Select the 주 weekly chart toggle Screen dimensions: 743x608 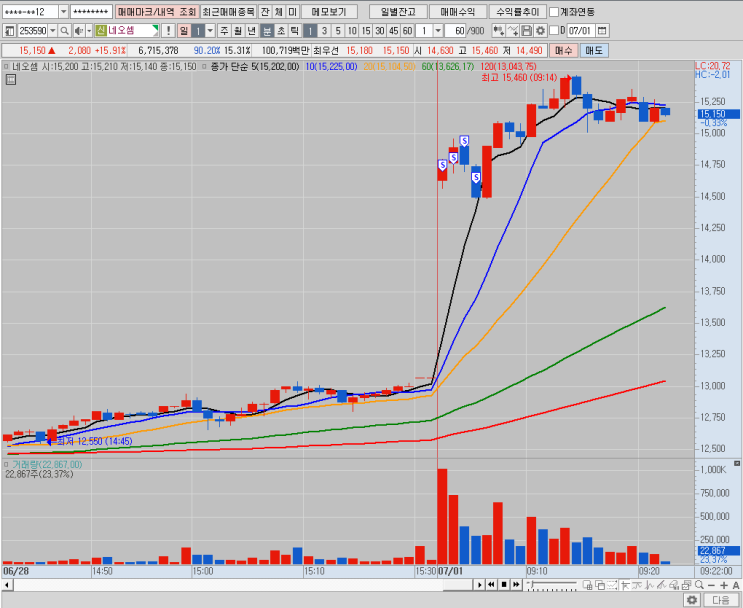pyautogui.click(x=224, y=31)
